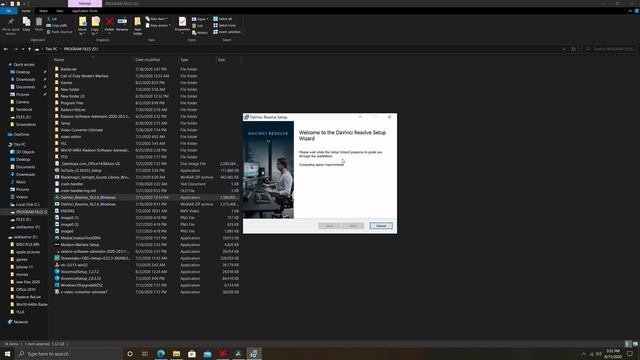Click the Search PROGRAM FILES box
Viewport: 640px width, 360px height.
tap(610, 49)
